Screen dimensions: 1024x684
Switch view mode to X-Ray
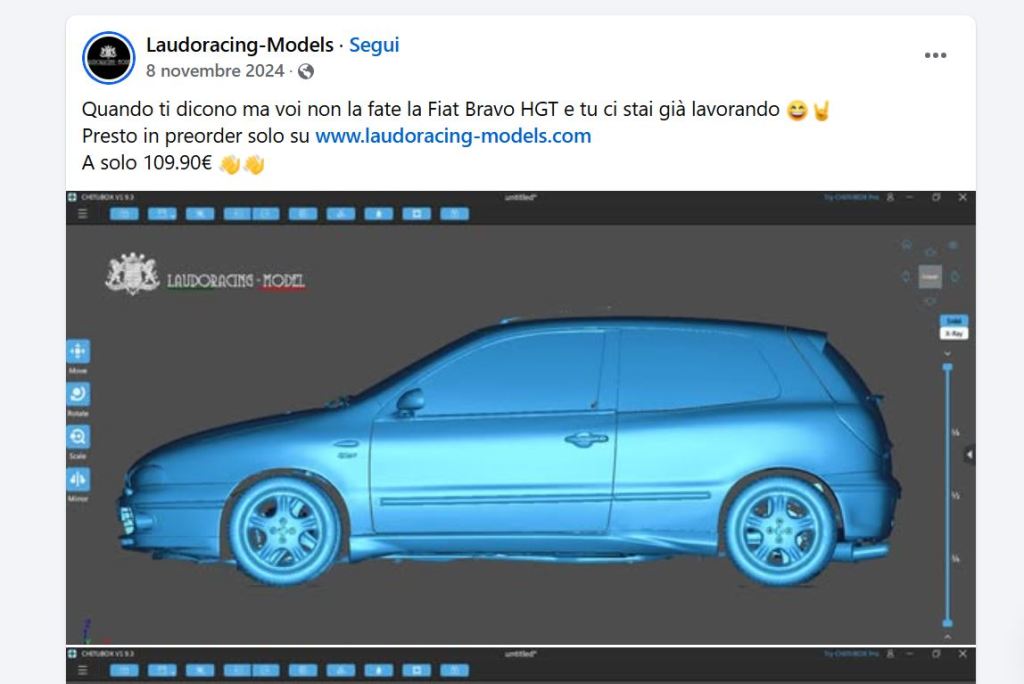click(953, 333)
